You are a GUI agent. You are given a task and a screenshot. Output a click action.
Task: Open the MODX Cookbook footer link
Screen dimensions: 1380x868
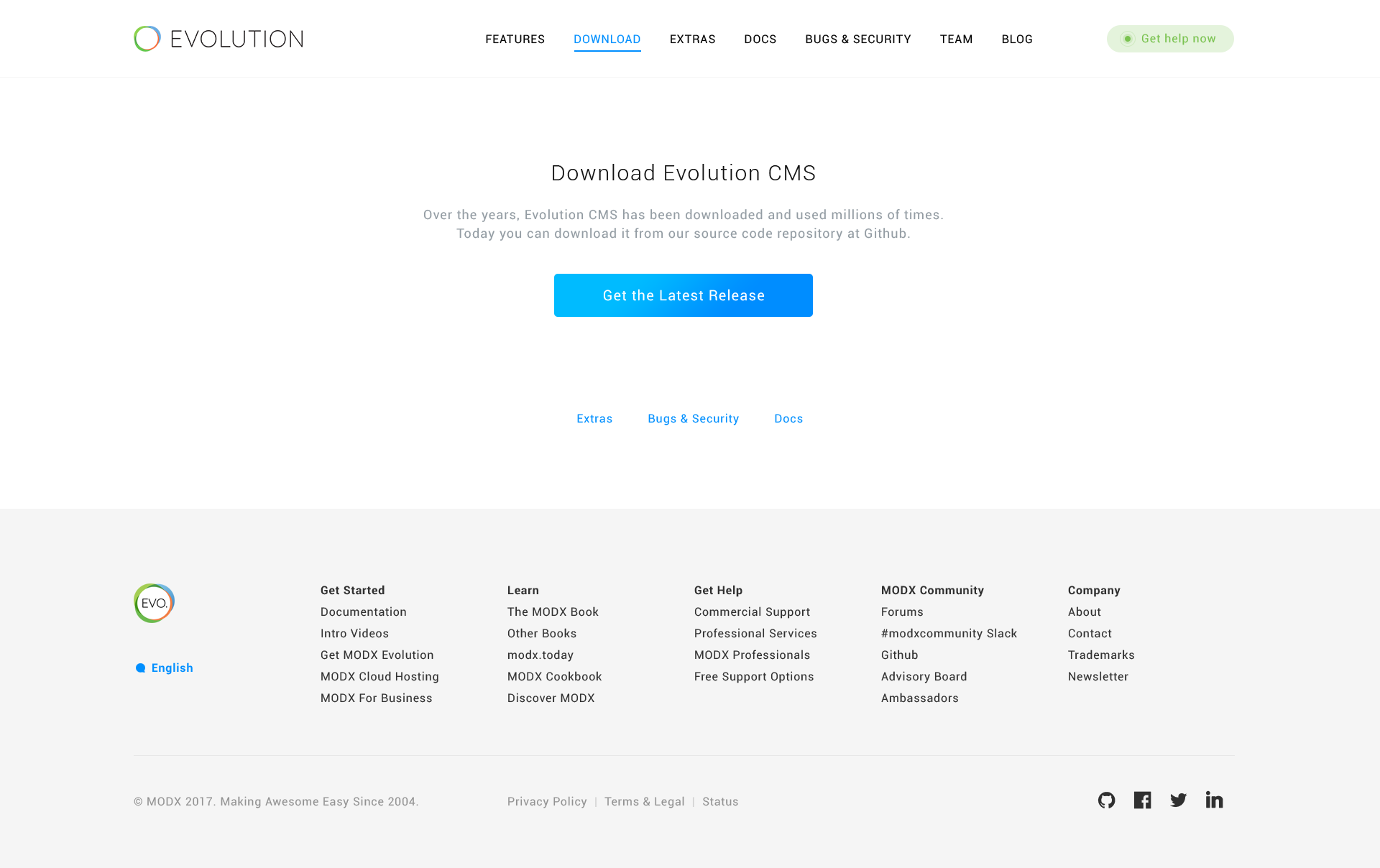point(554,676)
